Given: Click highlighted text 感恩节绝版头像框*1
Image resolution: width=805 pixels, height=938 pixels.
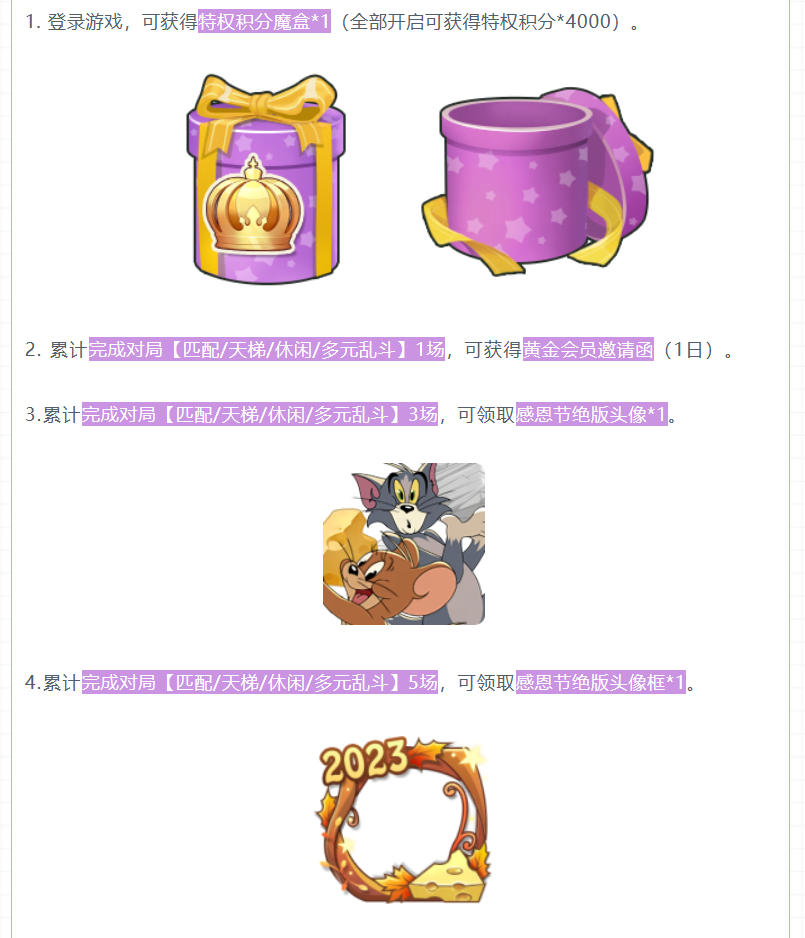Looking at the screenshot, I should (600, 683).
